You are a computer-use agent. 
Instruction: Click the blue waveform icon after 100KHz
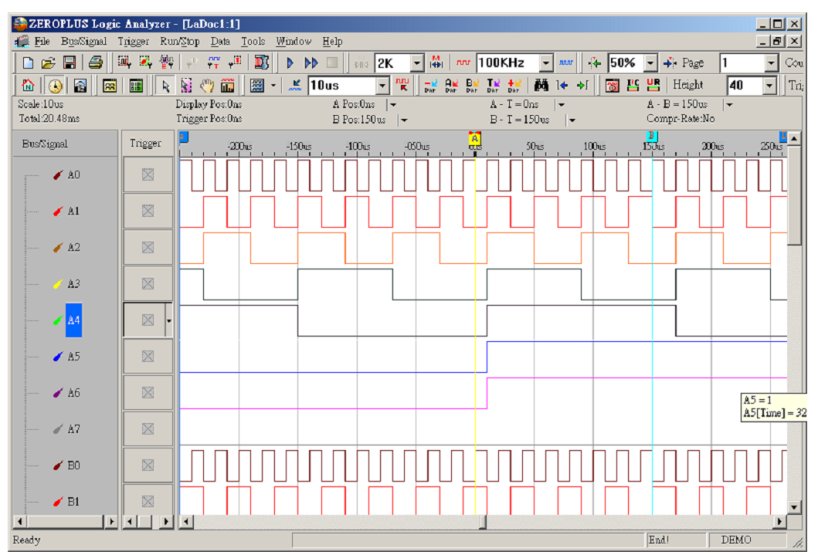point(566,63)
